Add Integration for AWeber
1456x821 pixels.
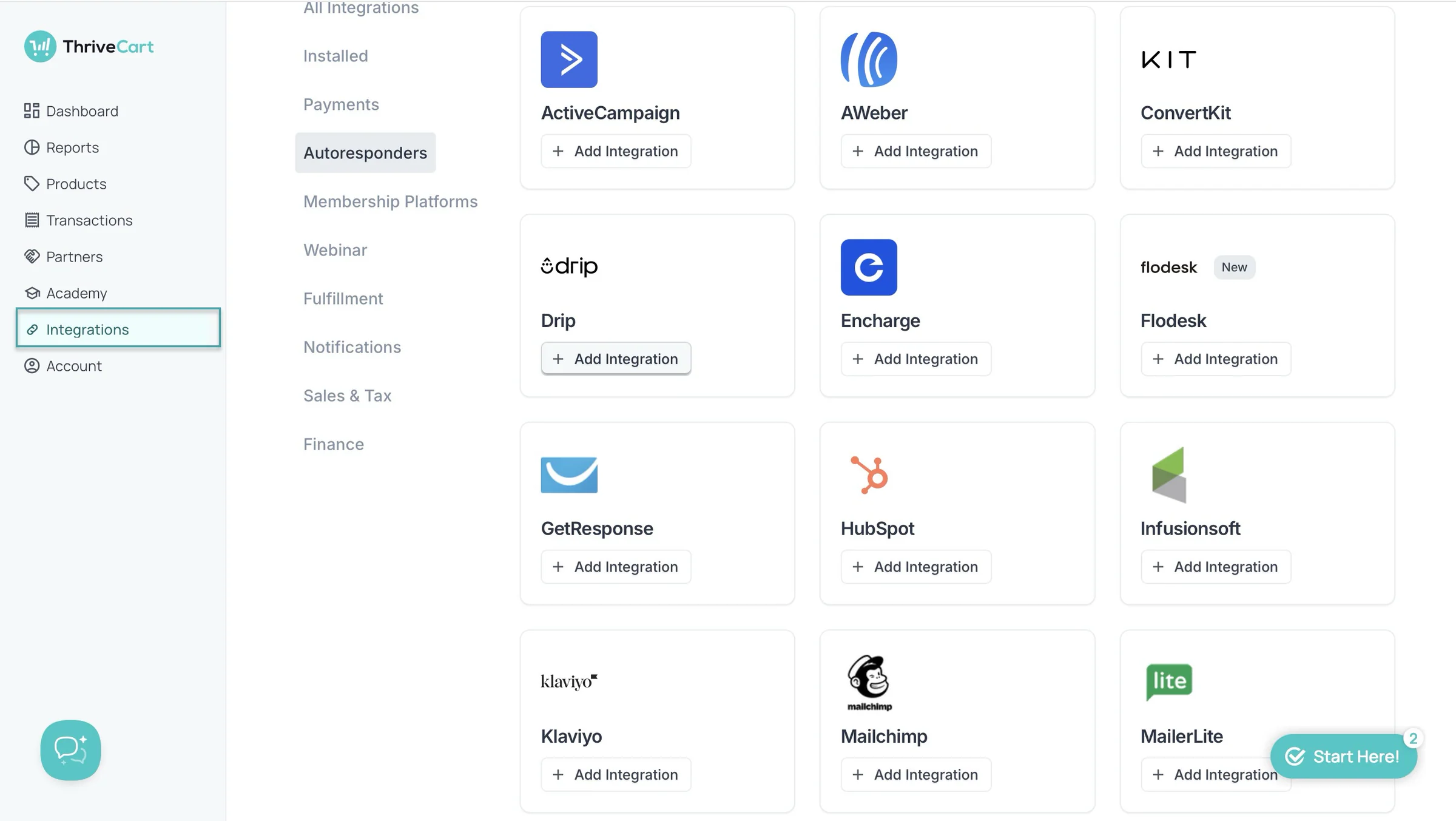(x=915, y=151)
